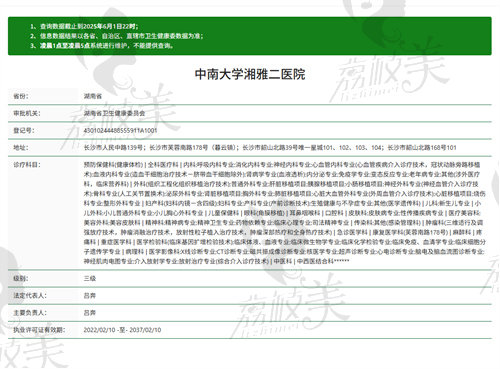Click address text 长沙市芙蓉南路178号（暮云镇）
Viewport: 500px width, 369px height.
tap(194, 147)
